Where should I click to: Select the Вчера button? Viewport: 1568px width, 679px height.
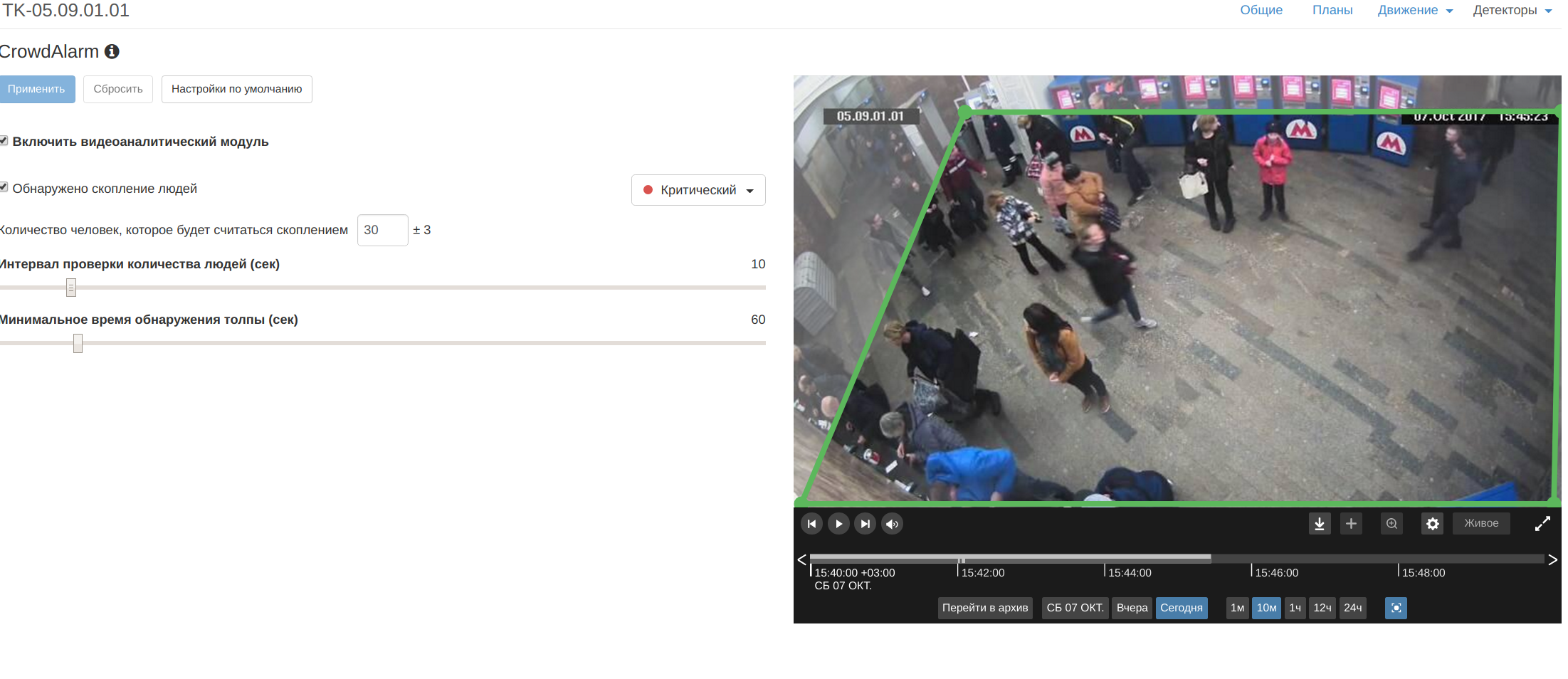(x=1132, y=608)
